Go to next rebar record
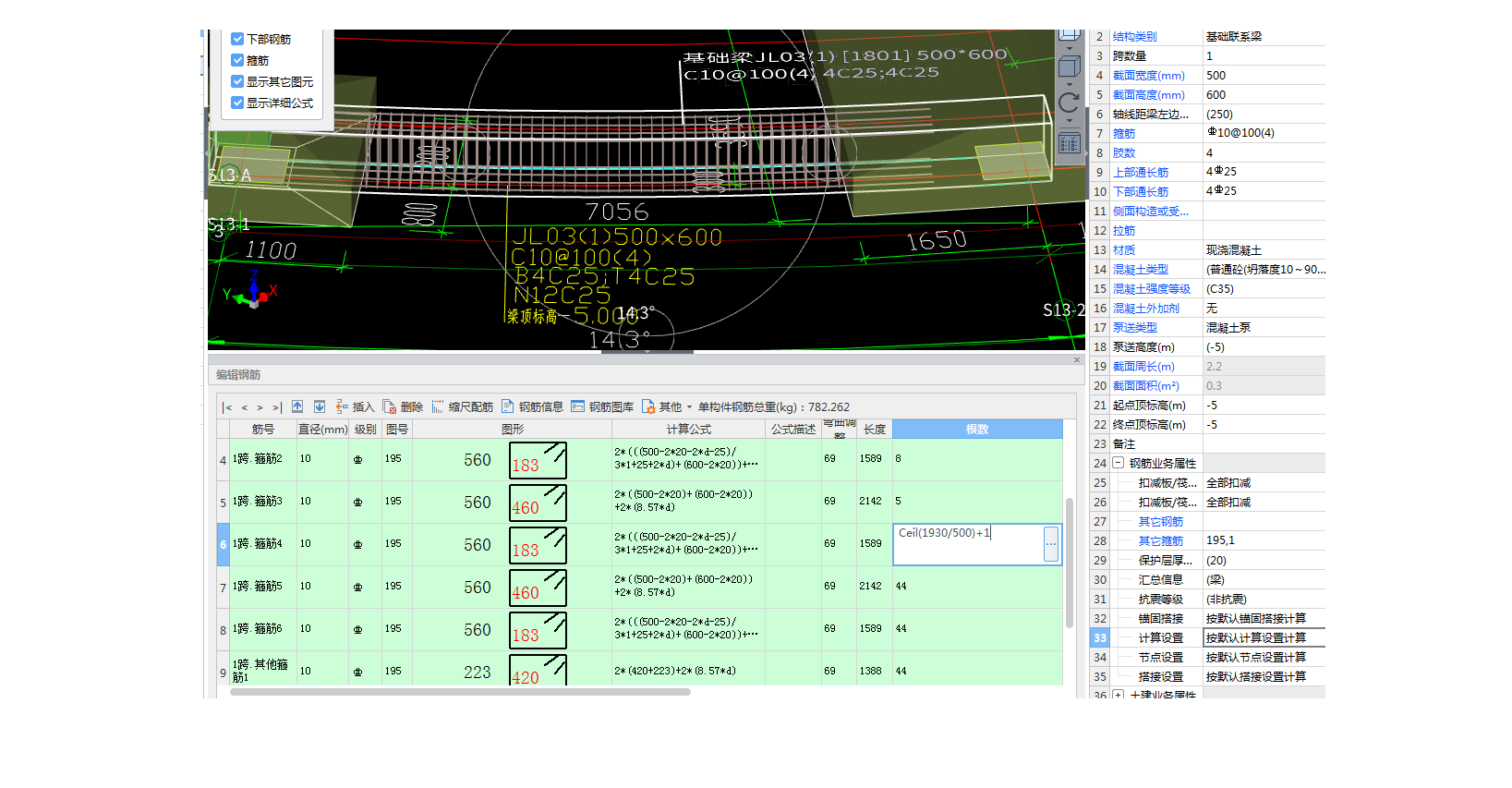The width and height of the screenshot is (1512, 788). 260,407
